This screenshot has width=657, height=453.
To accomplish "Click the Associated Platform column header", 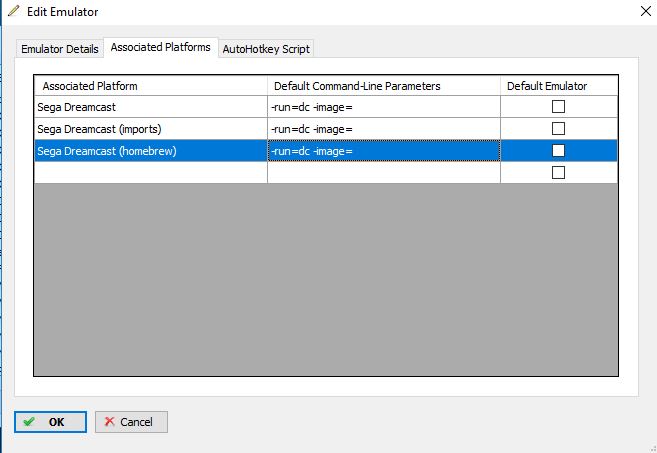I will [x=151, y=85].
